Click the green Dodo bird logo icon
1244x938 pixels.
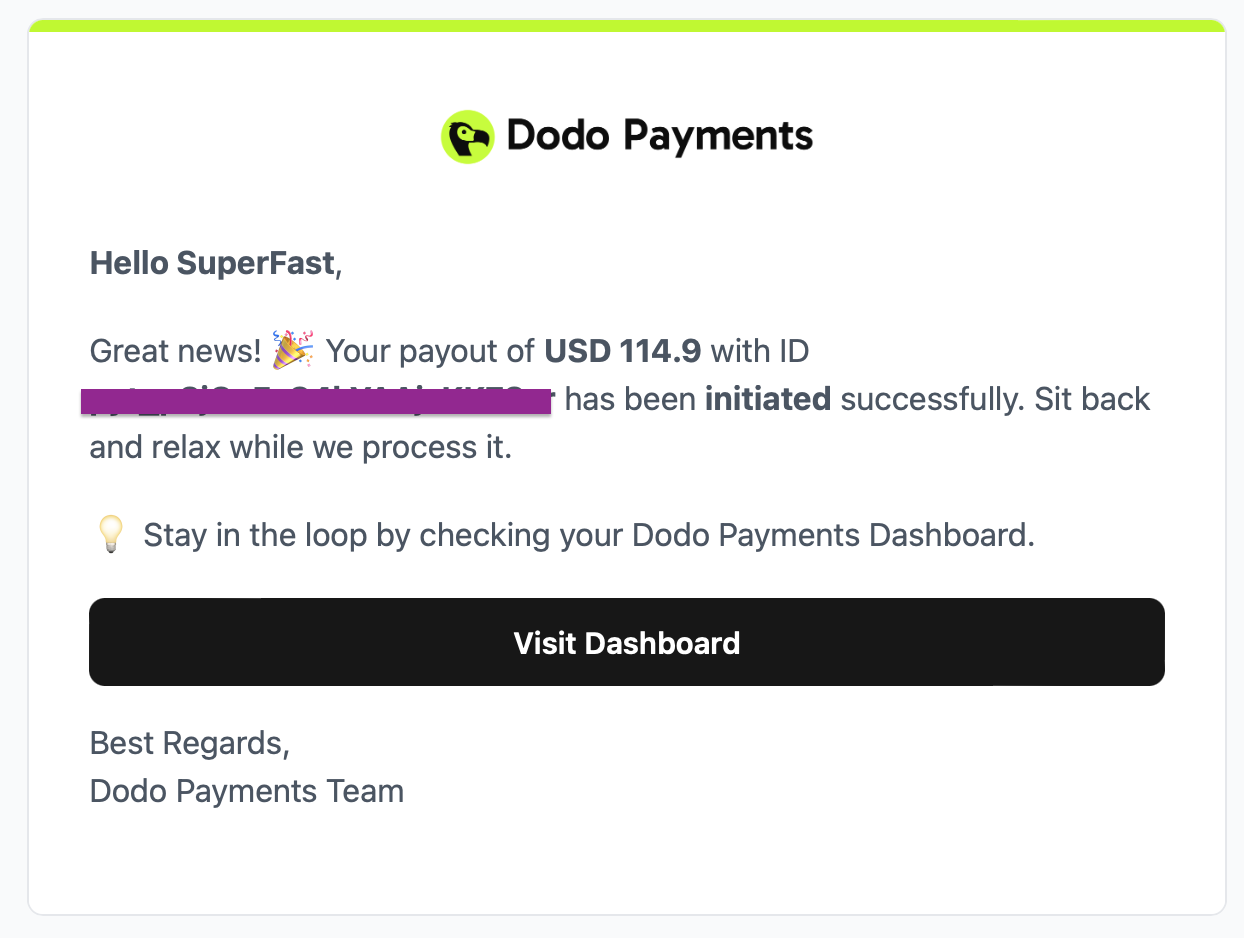[x=467, y=137]
